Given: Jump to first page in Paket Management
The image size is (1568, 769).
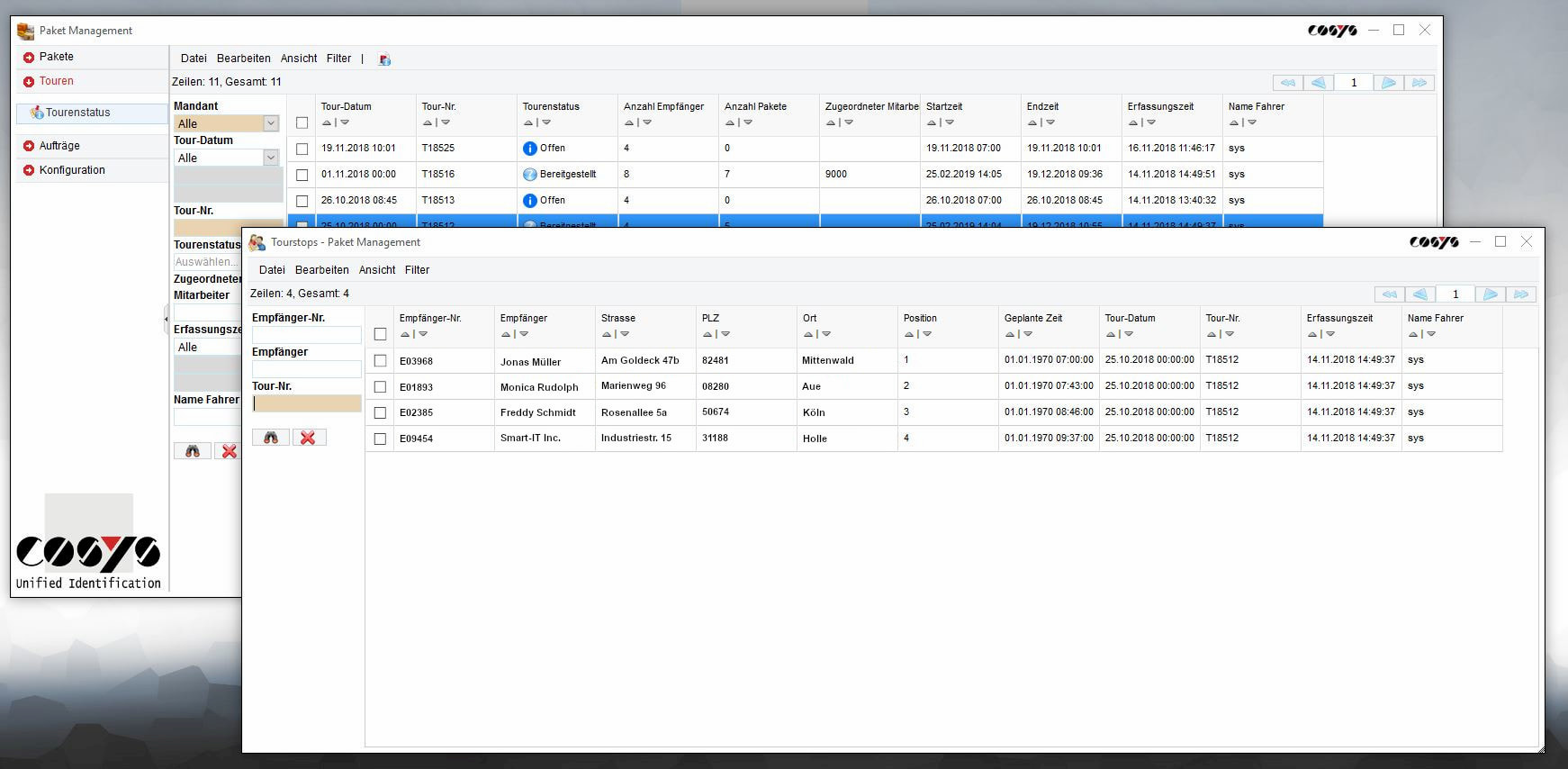Looking at the screenshot, I should pyautogui.click(x=1287, y=83).
